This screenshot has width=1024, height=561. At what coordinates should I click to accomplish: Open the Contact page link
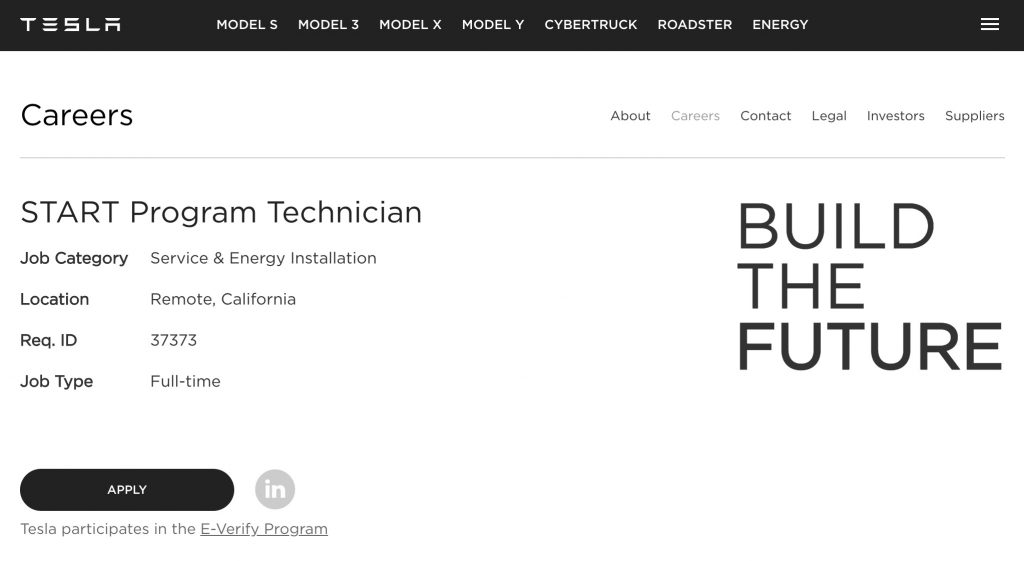765,116
